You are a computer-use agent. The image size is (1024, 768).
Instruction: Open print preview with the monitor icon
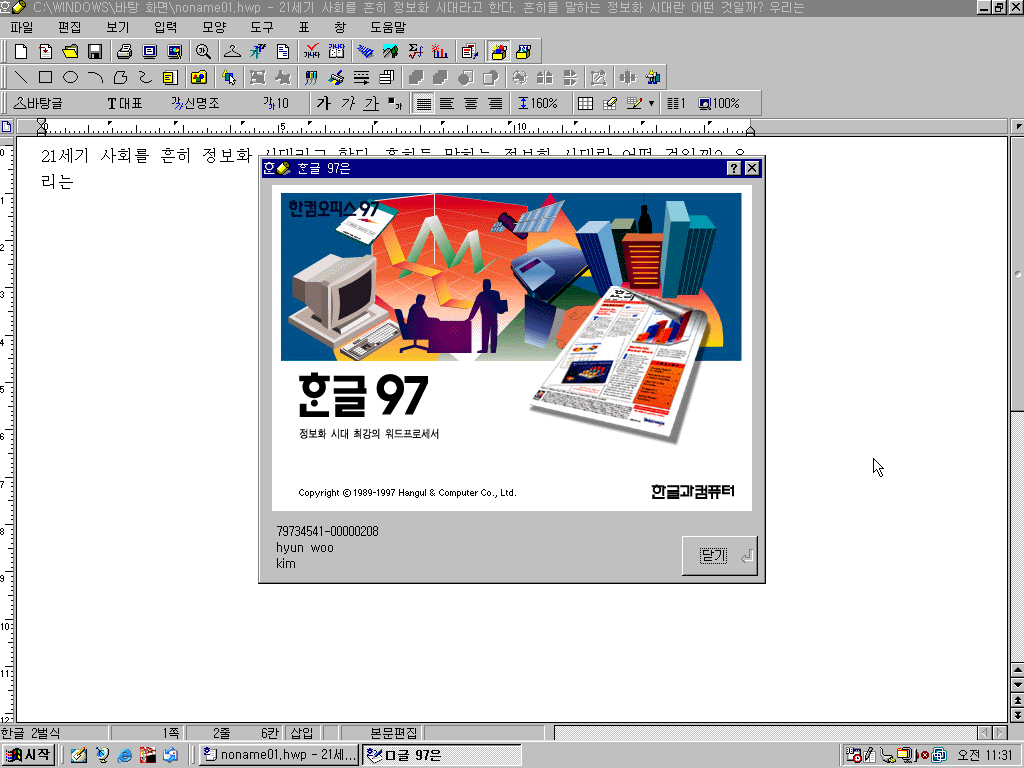(150, 52)
